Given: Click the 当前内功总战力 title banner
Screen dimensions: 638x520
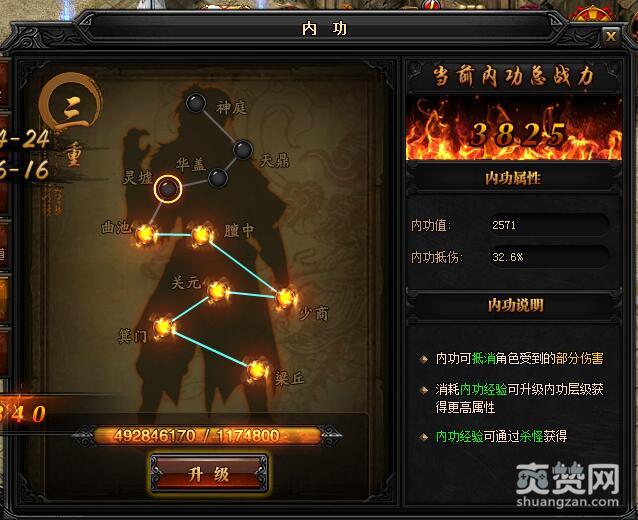Looking at the screenshot, I should click(513, 76).
